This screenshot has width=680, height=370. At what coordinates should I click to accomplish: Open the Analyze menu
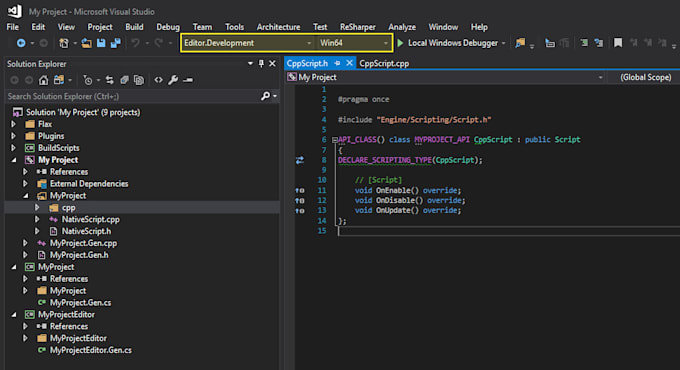tap(402, 27)
